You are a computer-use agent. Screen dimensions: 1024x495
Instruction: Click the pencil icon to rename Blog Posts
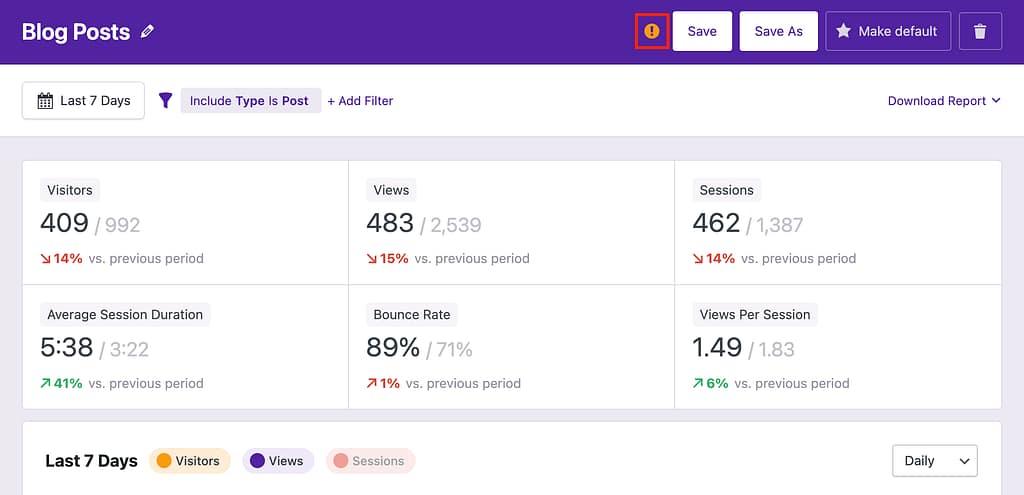148,32
